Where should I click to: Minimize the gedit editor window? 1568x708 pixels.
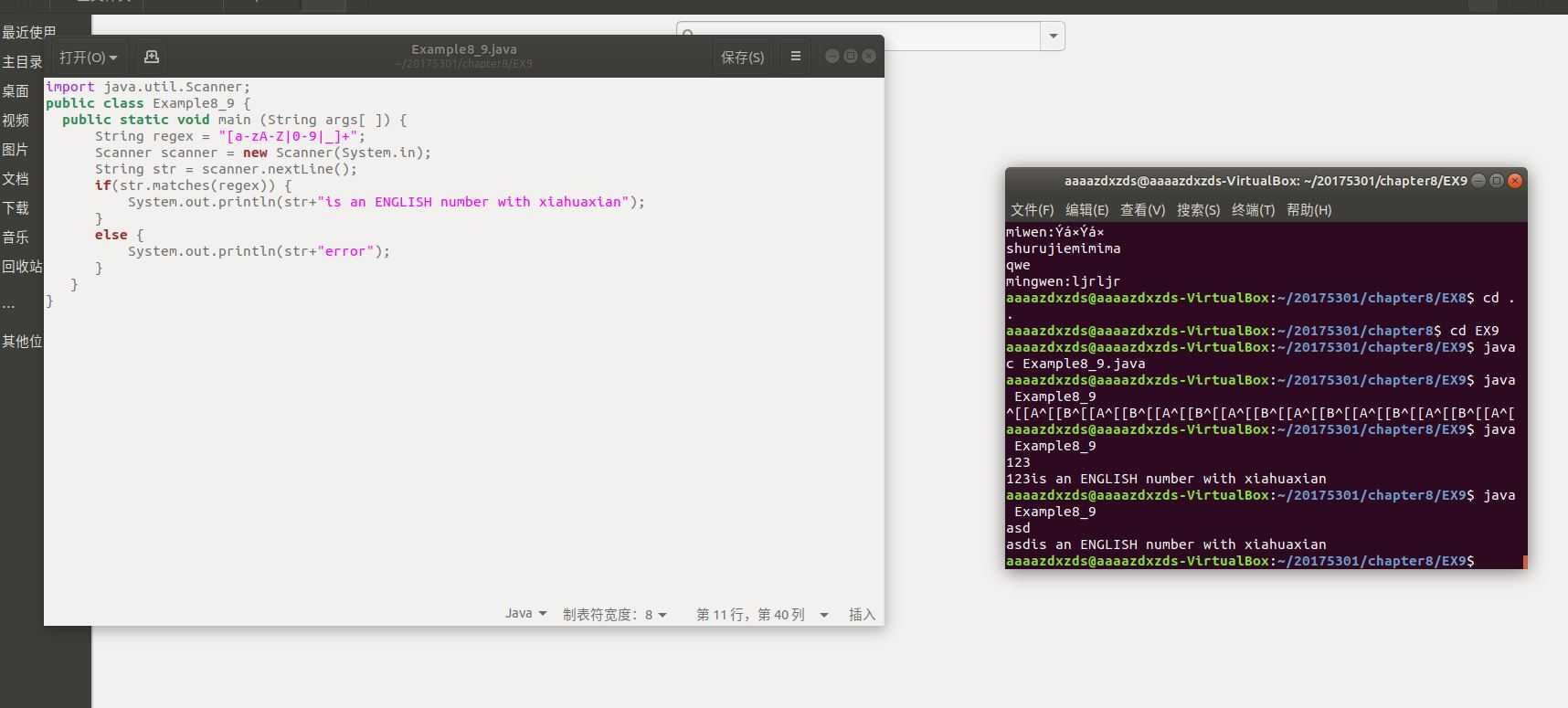point(832,56)
